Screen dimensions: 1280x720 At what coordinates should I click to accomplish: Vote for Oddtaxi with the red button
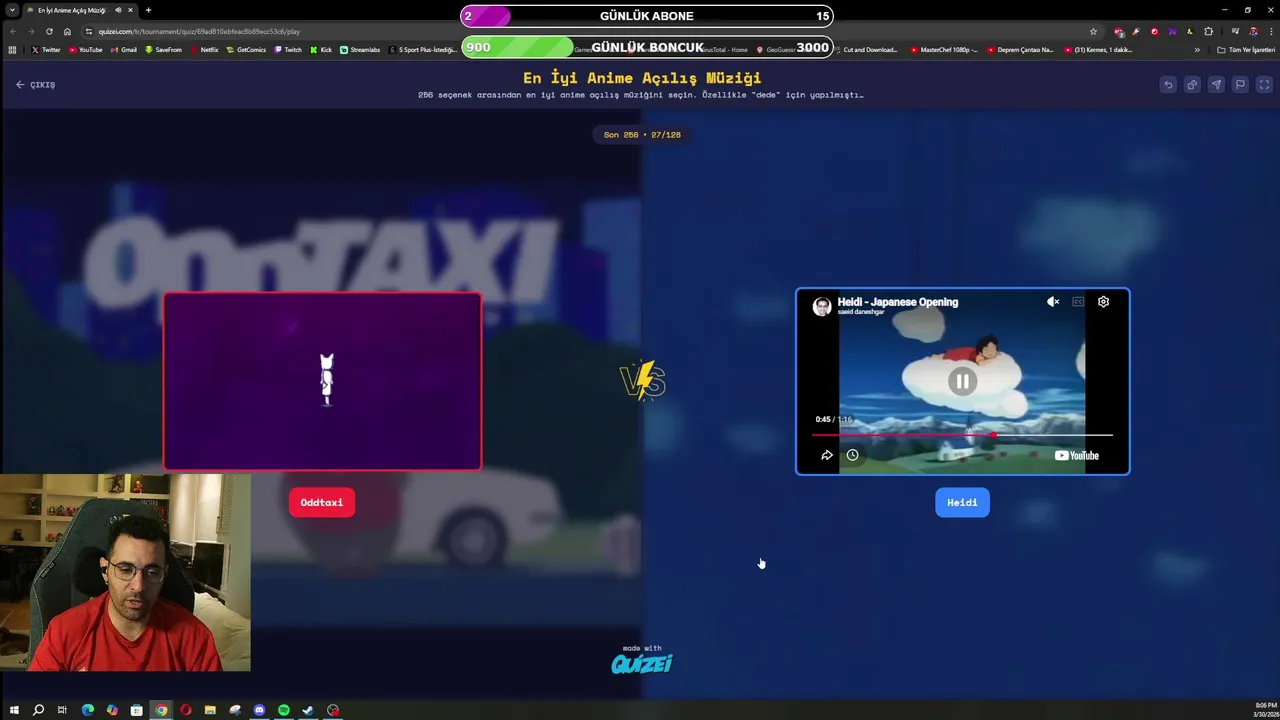(x=322, y=503)
